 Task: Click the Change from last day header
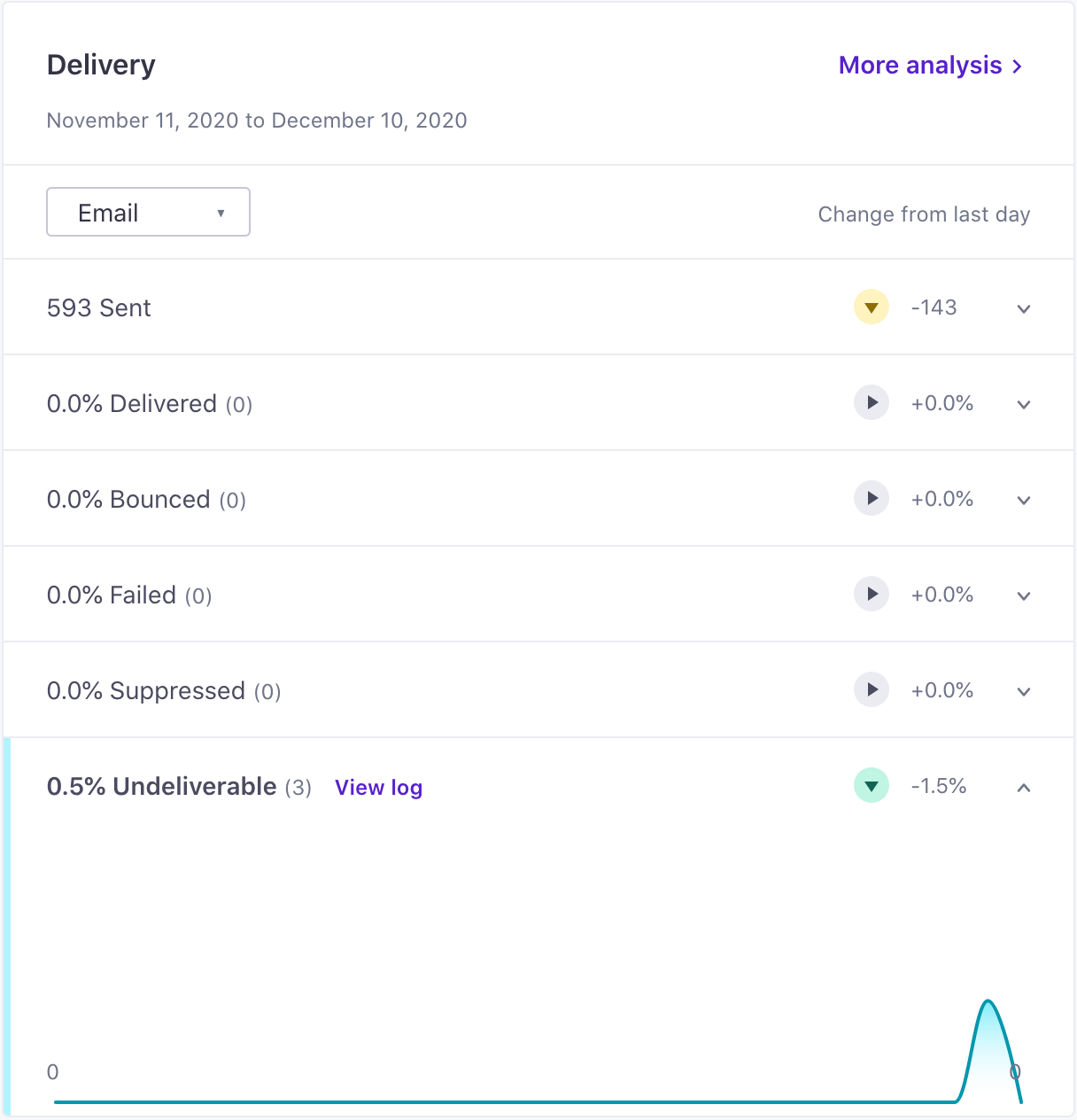tap(924, 214)
